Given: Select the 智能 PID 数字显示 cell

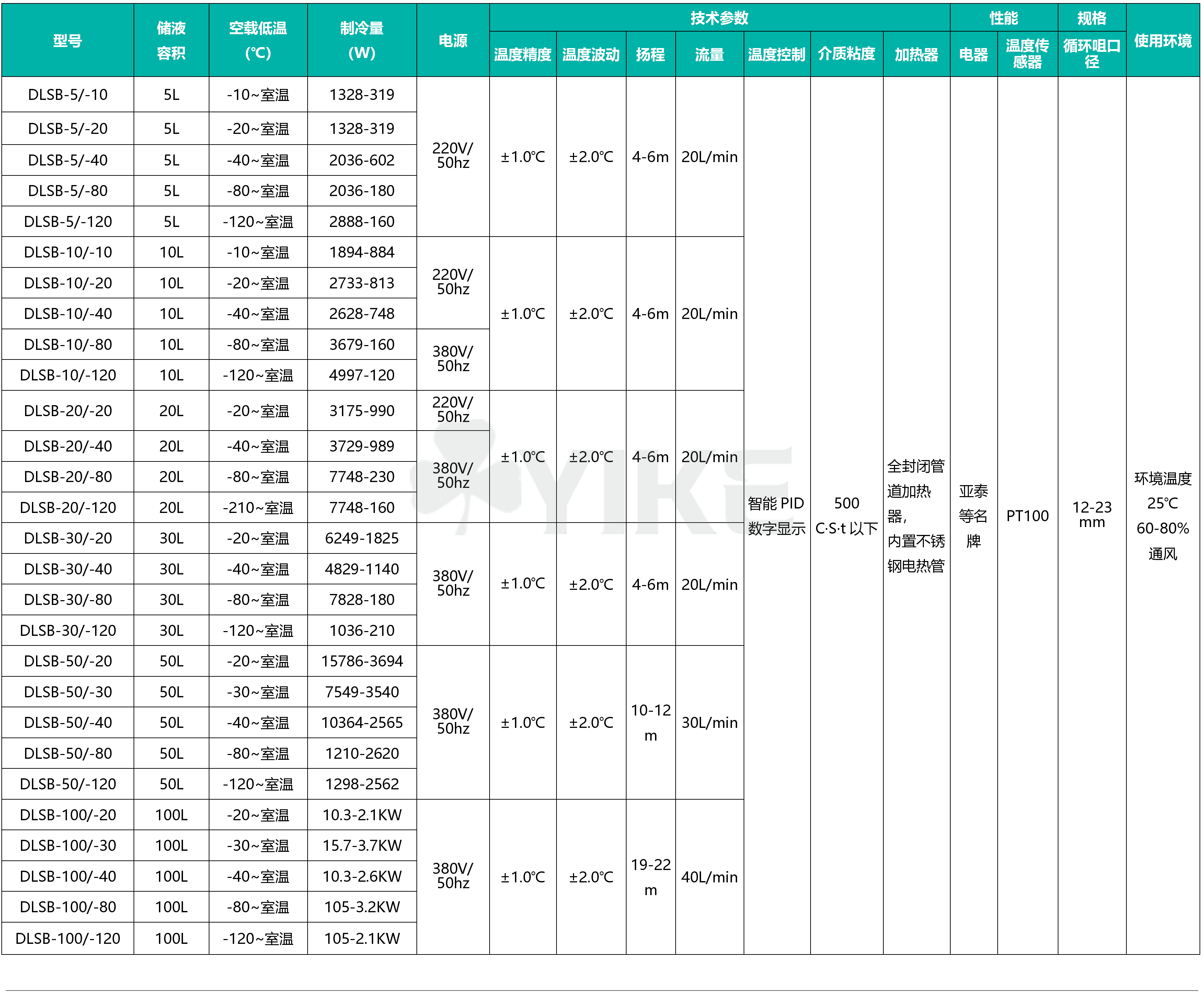Looking at the screenshot, I should 777,516.
